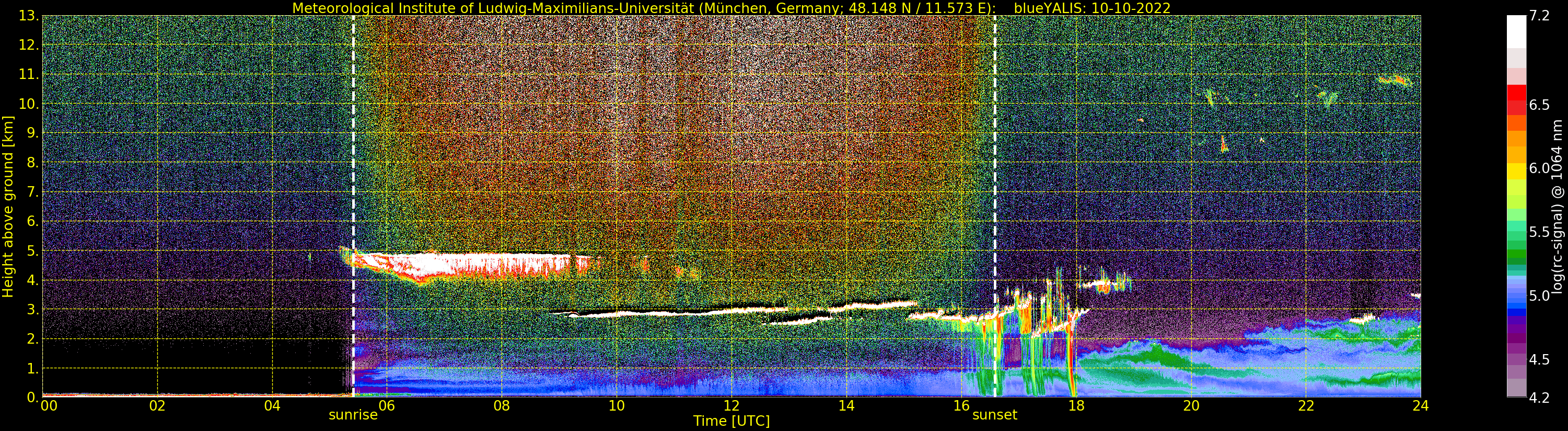Click the time axis tick label 18

1076,406
